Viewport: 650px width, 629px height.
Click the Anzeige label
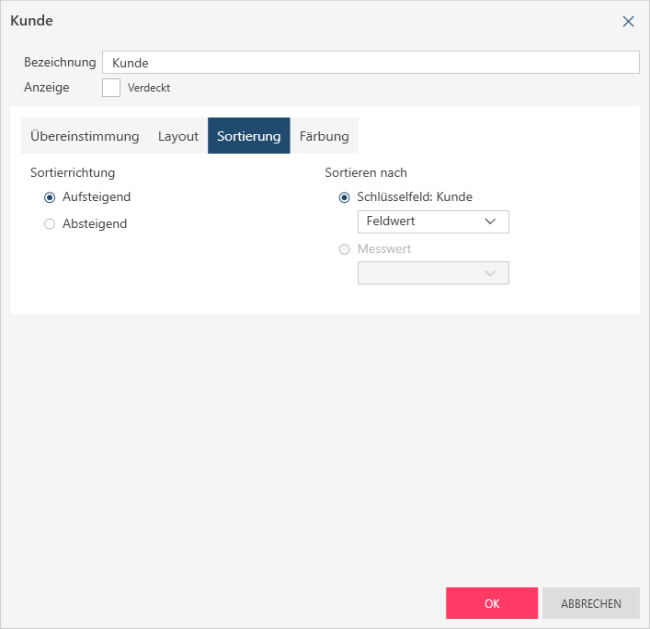tap(47, 87)
